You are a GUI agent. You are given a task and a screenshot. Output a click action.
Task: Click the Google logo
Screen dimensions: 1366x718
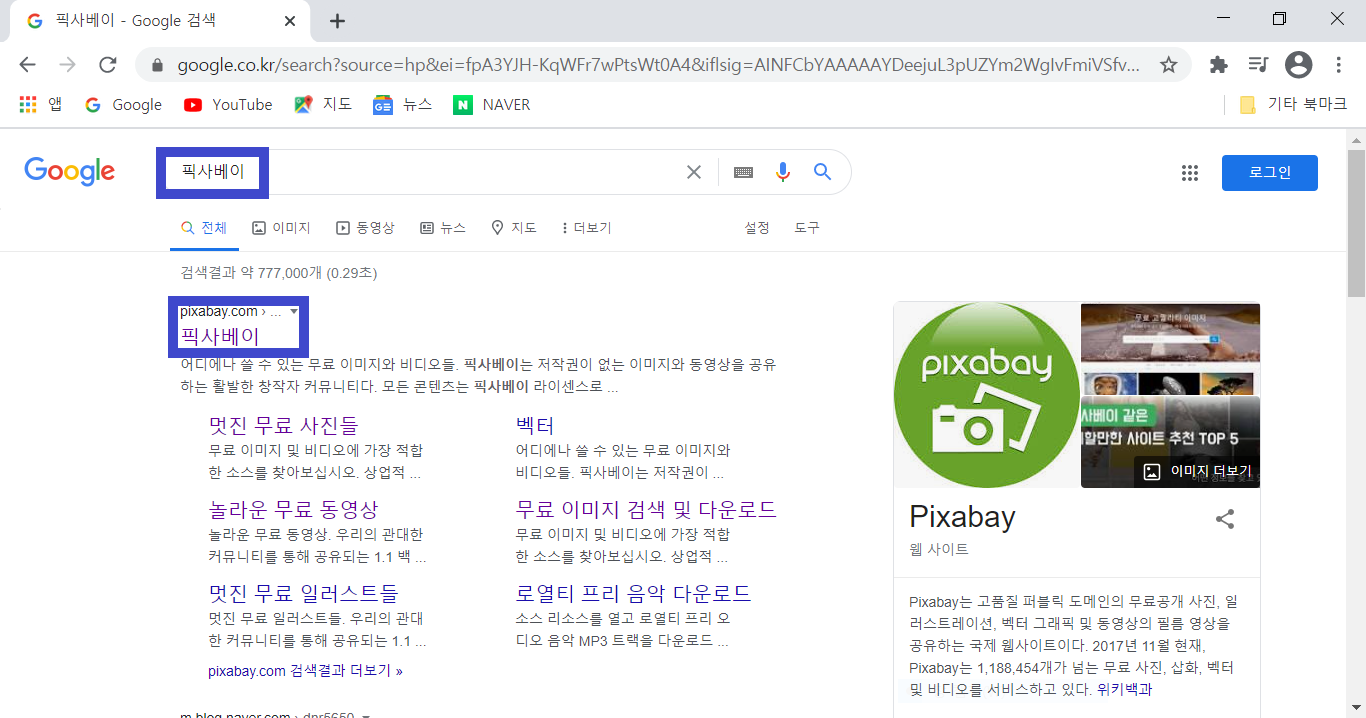pyautogui.click(x=70, y=171)
